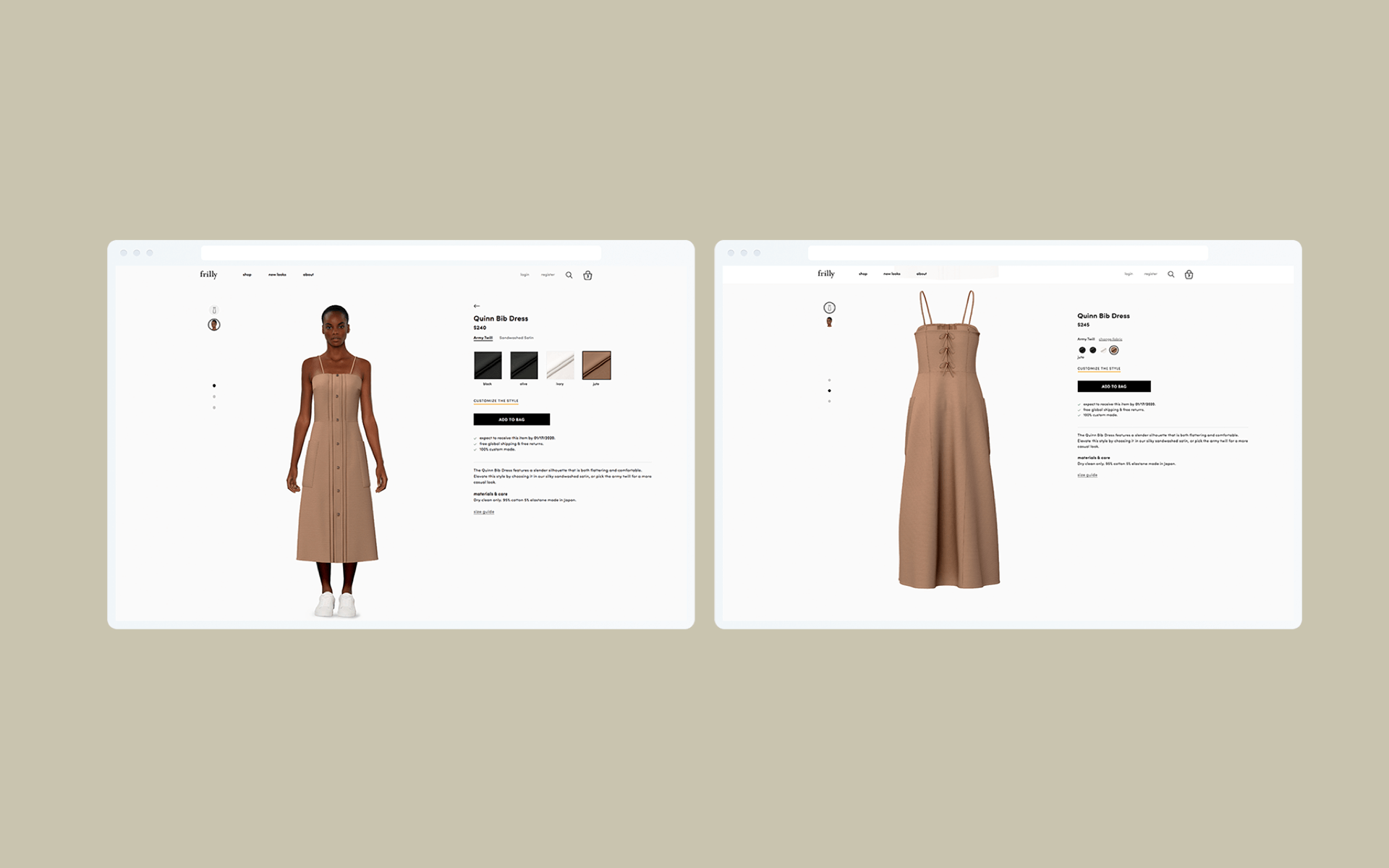Select the first image dot in left window
This screenshot has width=1389, height=868.
pos(214,386)
